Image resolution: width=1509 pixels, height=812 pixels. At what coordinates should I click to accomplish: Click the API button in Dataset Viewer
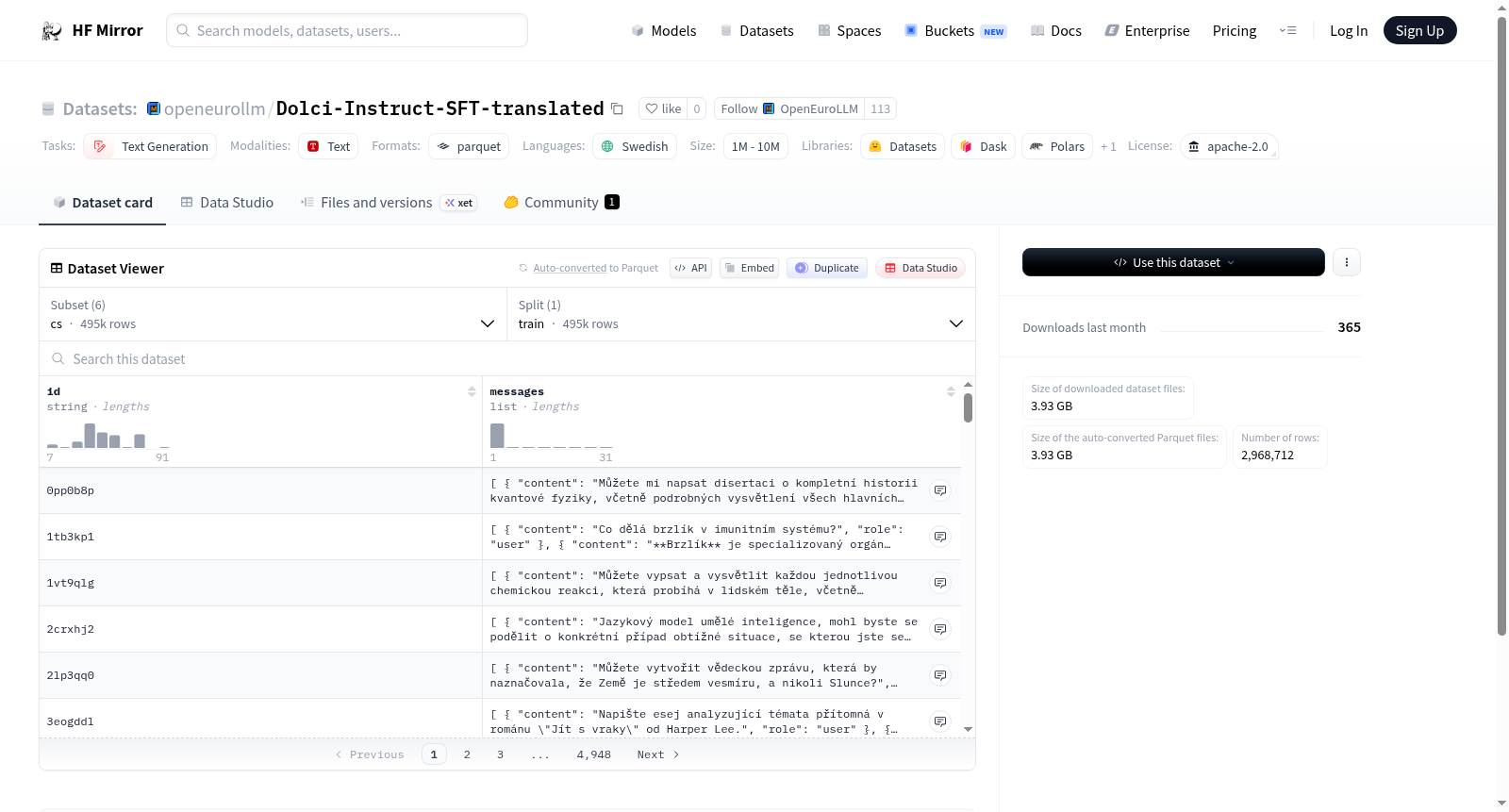click(690, 268)
